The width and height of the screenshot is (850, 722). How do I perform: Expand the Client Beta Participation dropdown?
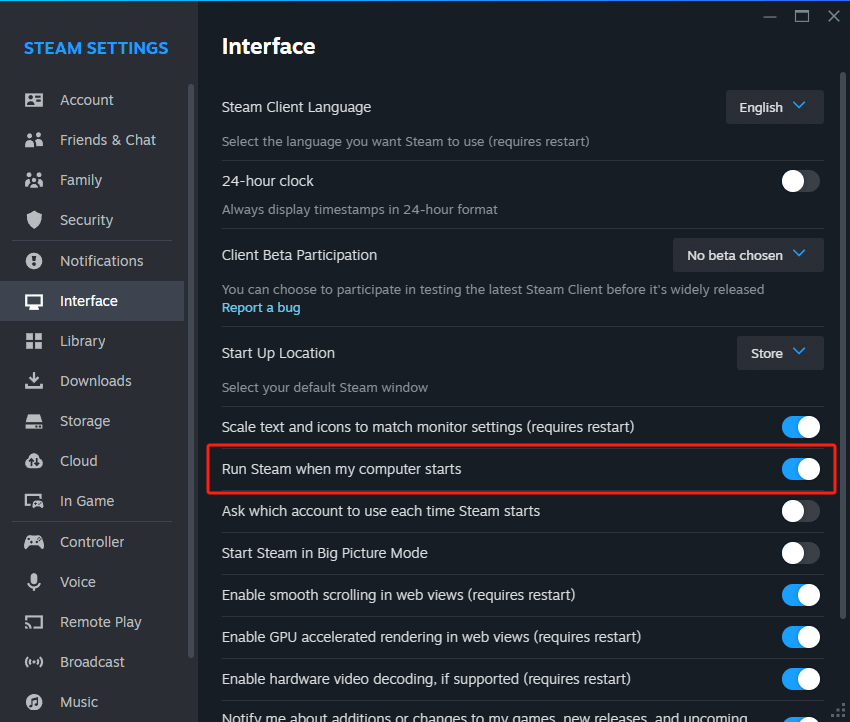[748, 255]
